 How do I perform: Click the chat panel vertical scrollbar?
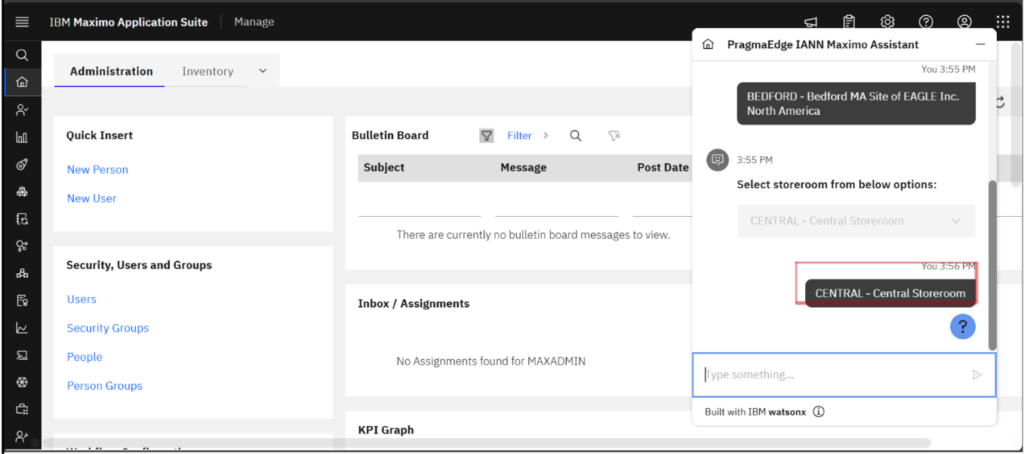pos(993,265)
